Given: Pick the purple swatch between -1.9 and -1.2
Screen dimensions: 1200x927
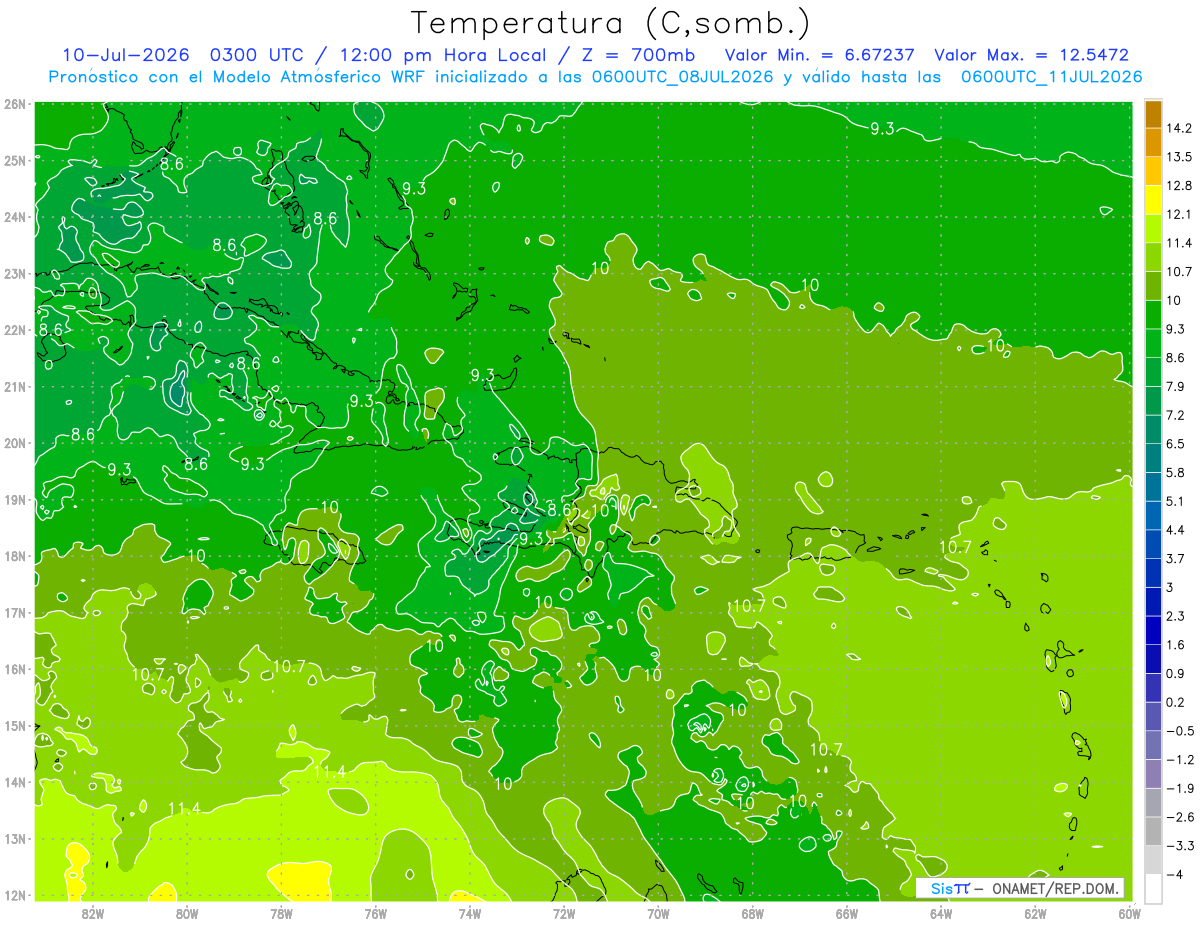Looking at the screenshot, I should coord(1153,774).
